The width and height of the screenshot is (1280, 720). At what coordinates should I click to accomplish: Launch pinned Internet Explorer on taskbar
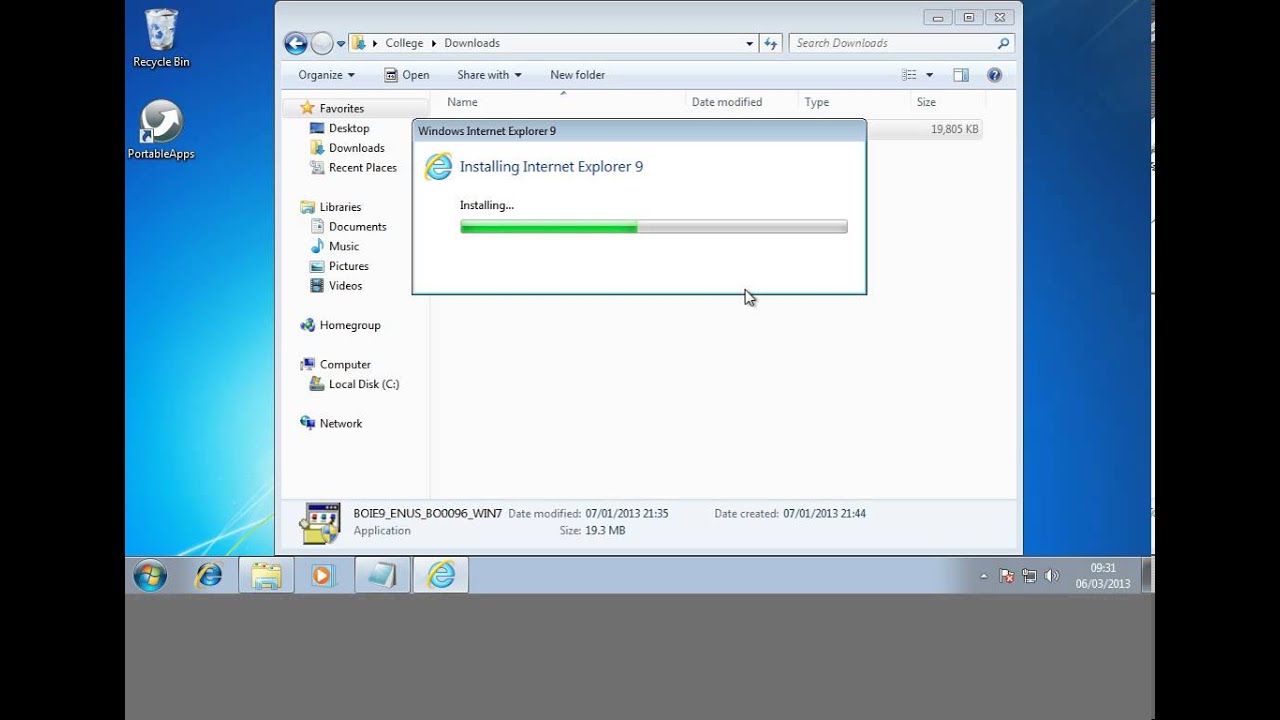coord(209,575)
